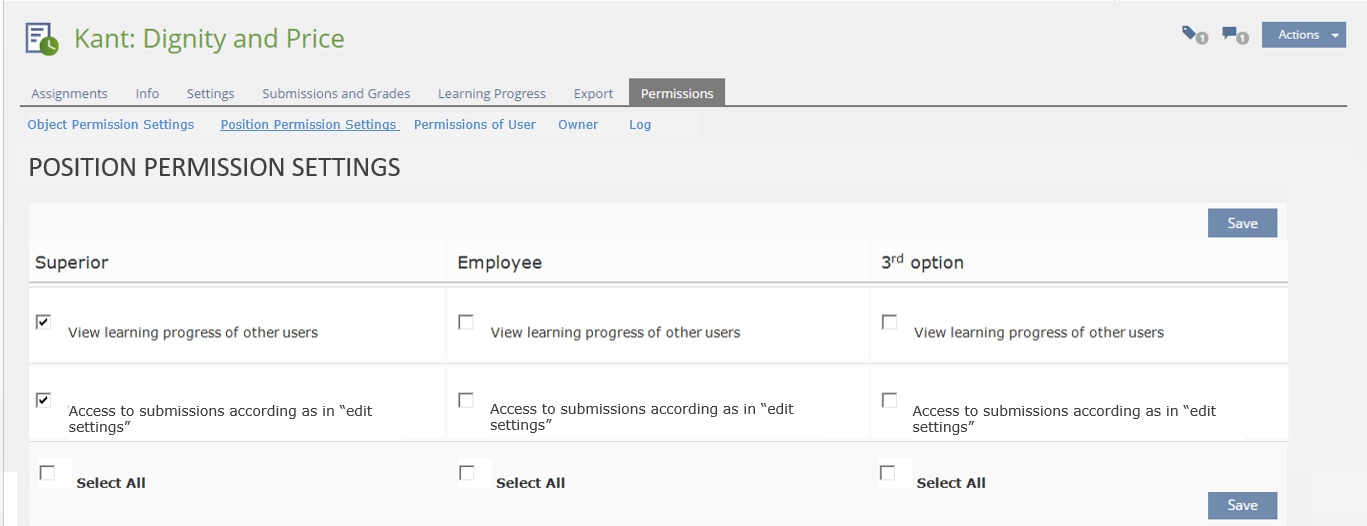The height and width of the screenshot is (526, 1367).
Task: Click the comments speech bubble icon
Action: pos(1235,36)
